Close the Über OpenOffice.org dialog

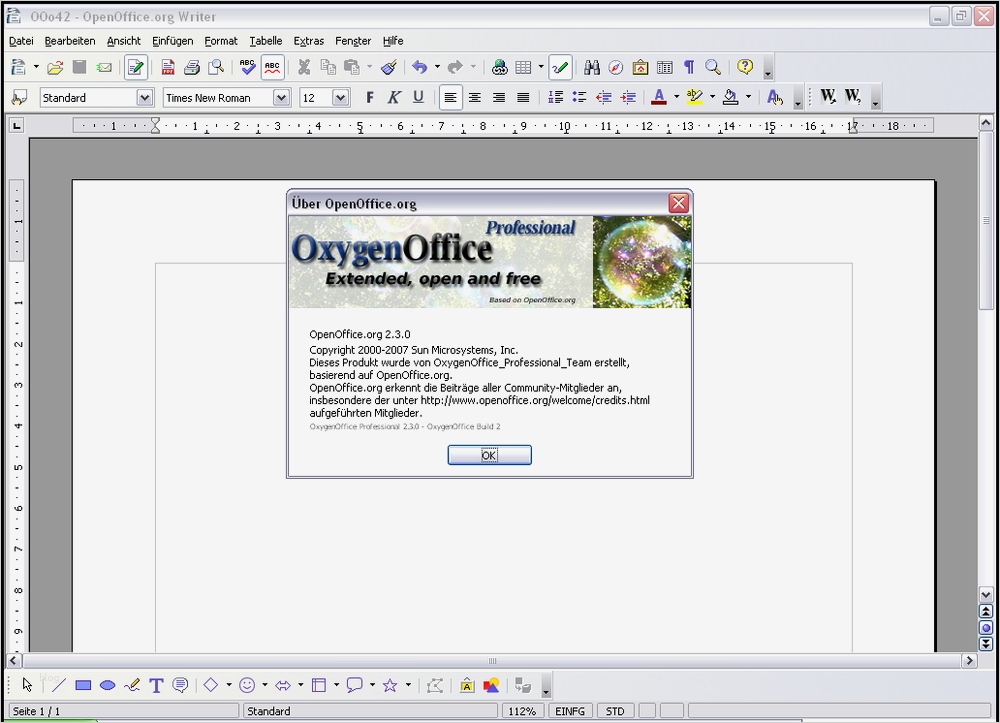tap(678, 203)
